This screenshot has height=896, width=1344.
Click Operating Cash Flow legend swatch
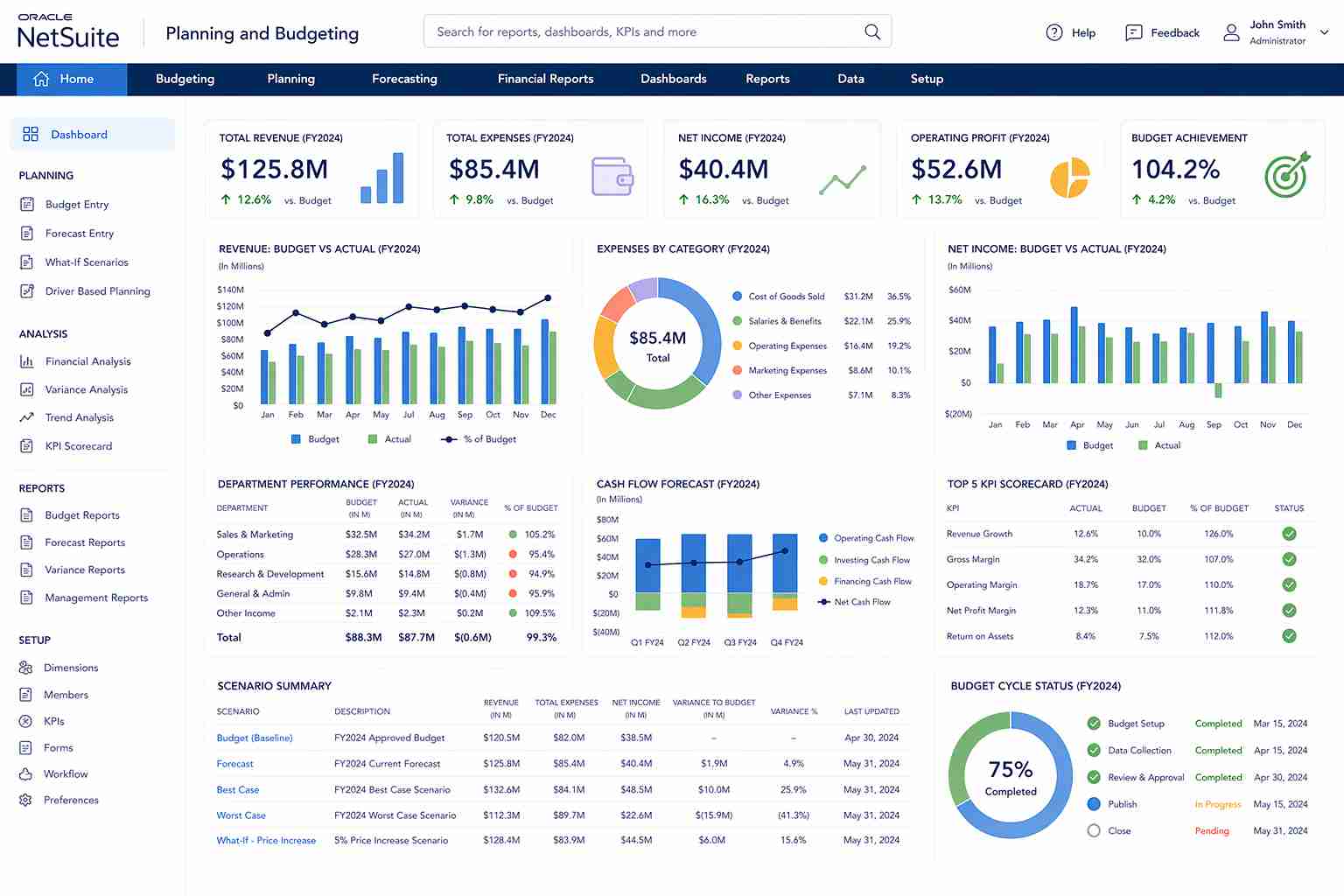click(823, 538)
